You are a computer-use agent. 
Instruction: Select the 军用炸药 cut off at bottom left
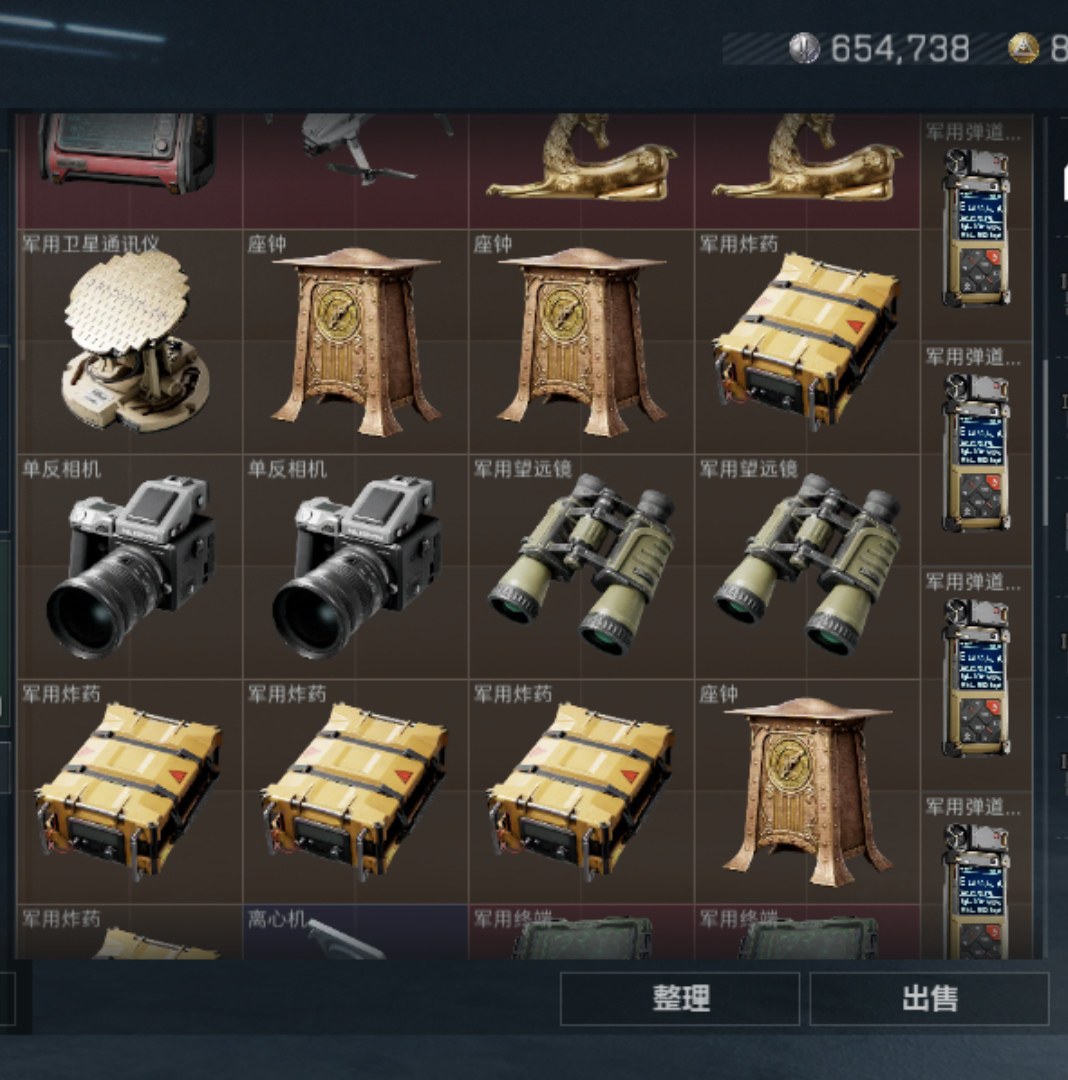coord(129,932)
